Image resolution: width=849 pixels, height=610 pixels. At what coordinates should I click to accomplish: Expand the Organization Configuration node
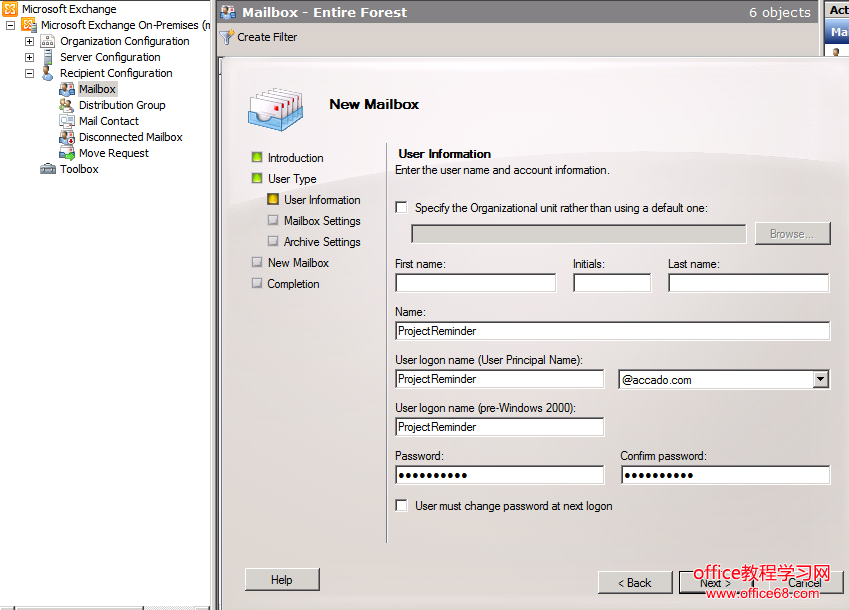[x=29, y=41]
